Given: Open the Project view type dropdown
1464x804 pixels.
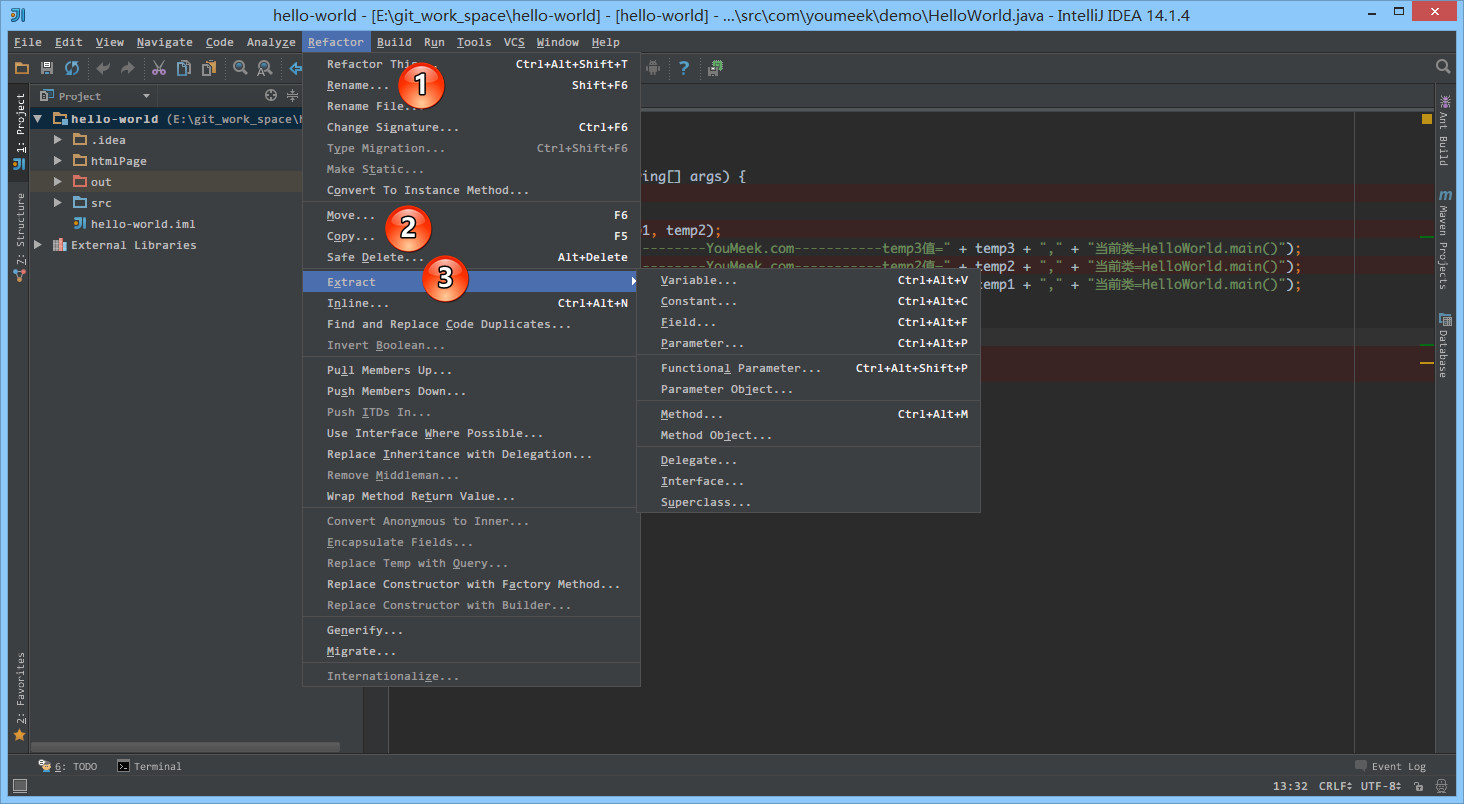Looking at the screenshot, I should (146, 96).
